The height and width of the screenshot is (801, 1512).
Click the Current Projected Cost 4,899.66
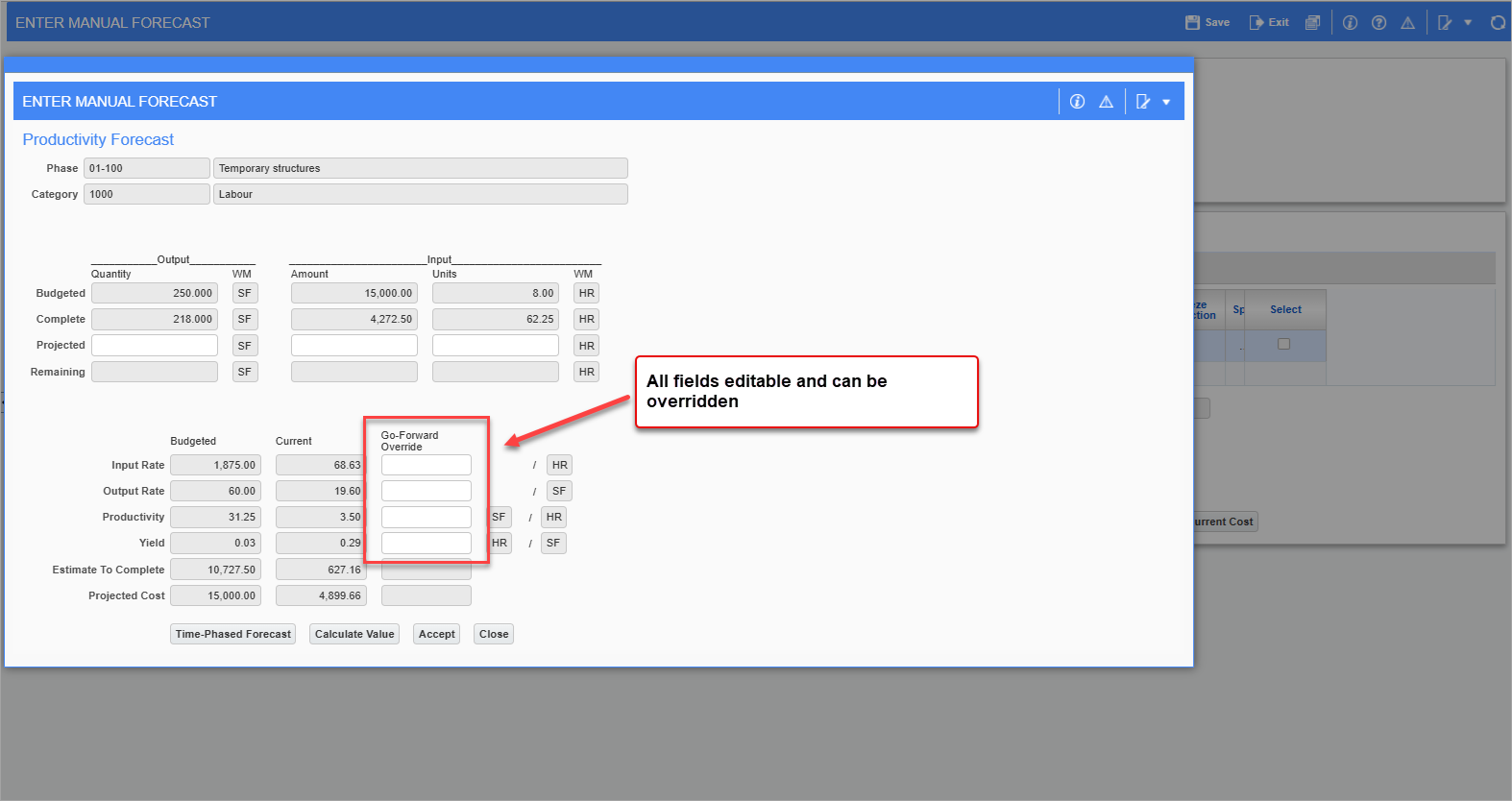(x=321, y=595)
